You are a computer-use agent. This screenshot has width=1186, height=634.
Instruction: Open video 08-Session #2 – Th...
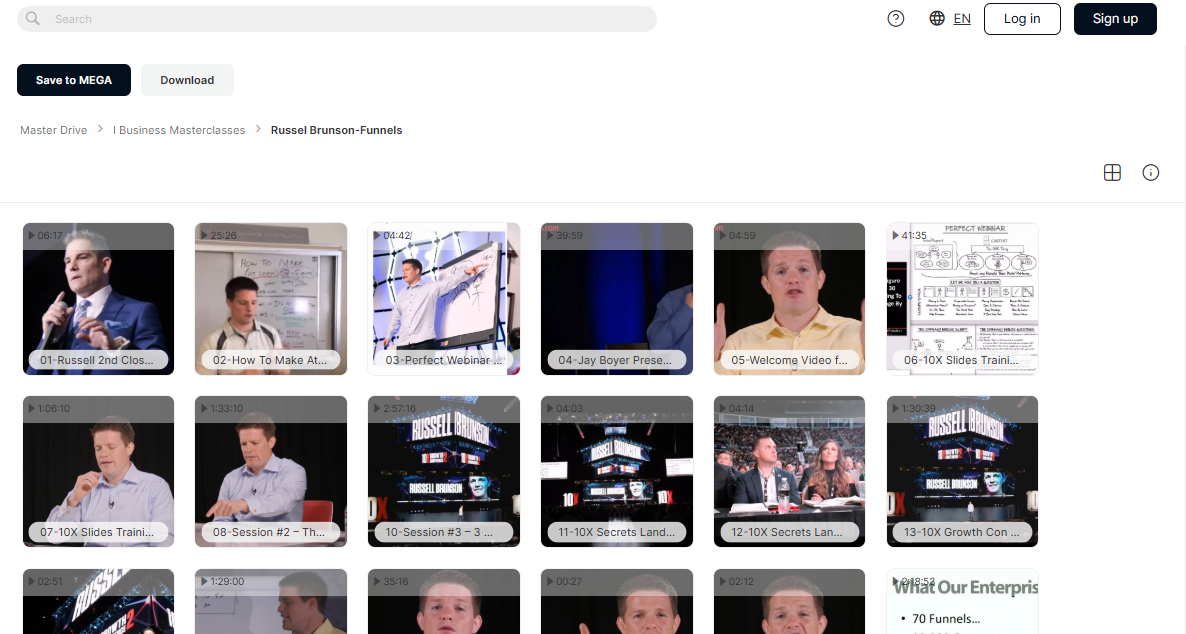[x=271, y=471]
